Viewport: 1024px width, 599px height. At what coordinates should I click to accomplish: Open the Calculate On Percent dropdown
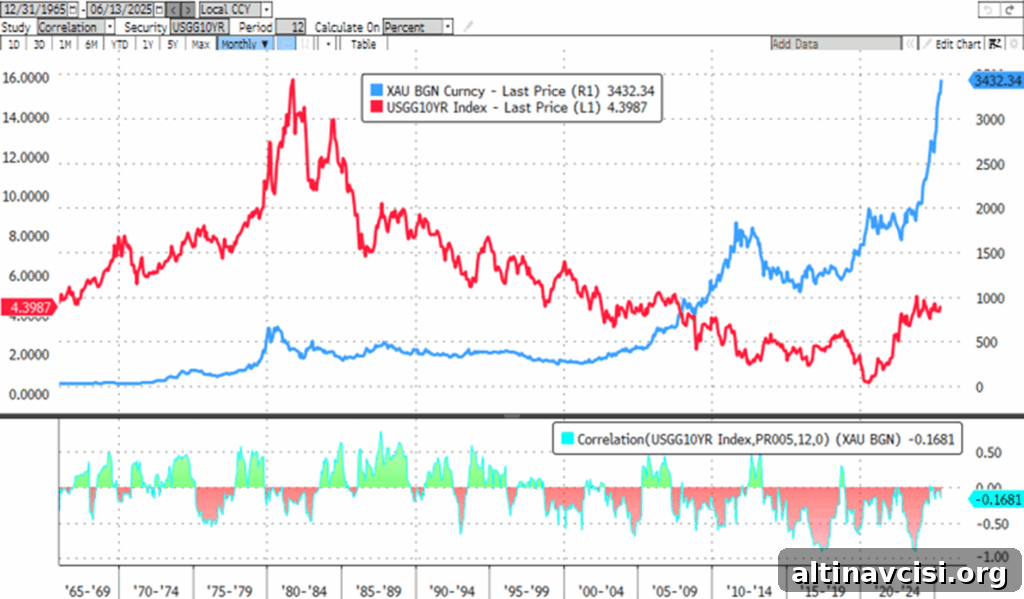[447, 27]
